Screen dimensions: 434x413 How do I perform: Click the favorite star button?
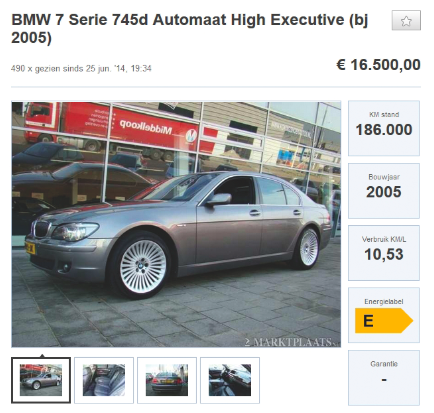tap(406, 21)
